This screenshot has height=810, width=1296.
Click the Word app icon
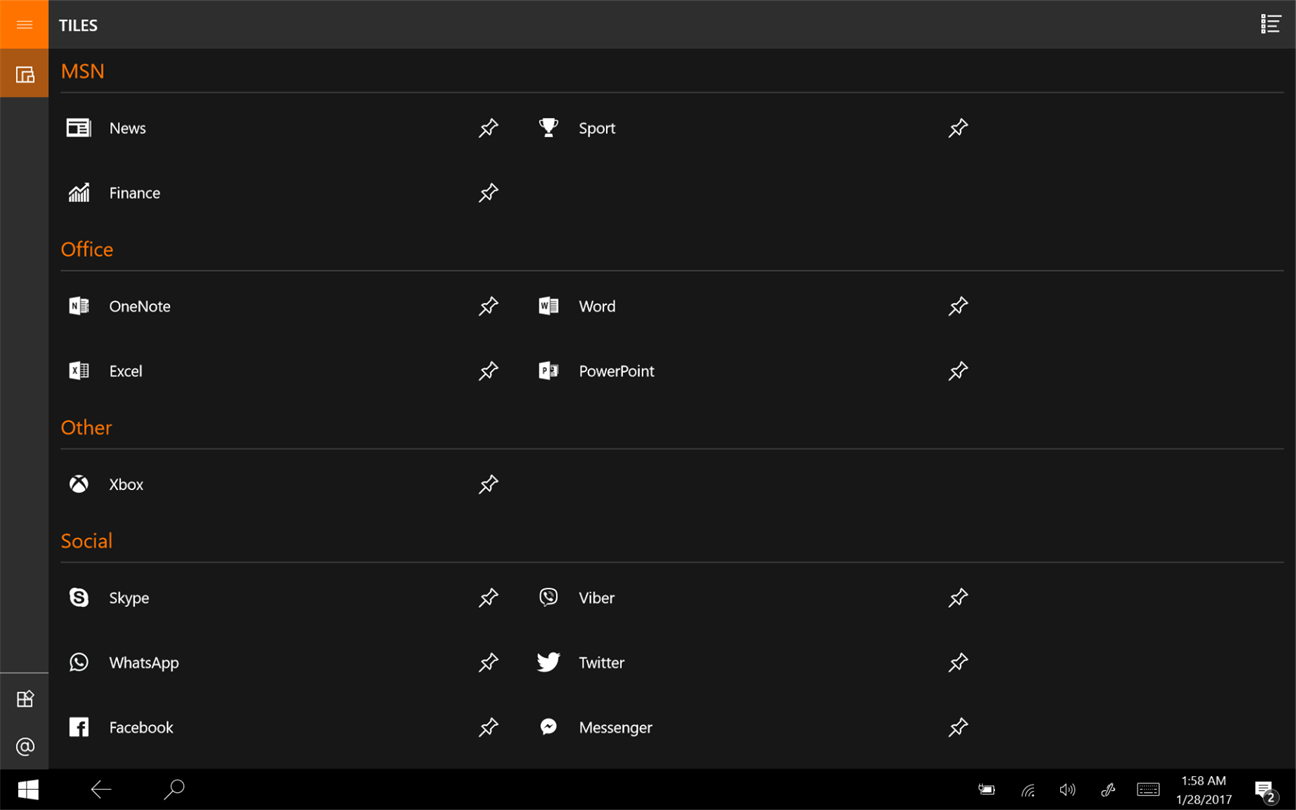pos(548,306)
